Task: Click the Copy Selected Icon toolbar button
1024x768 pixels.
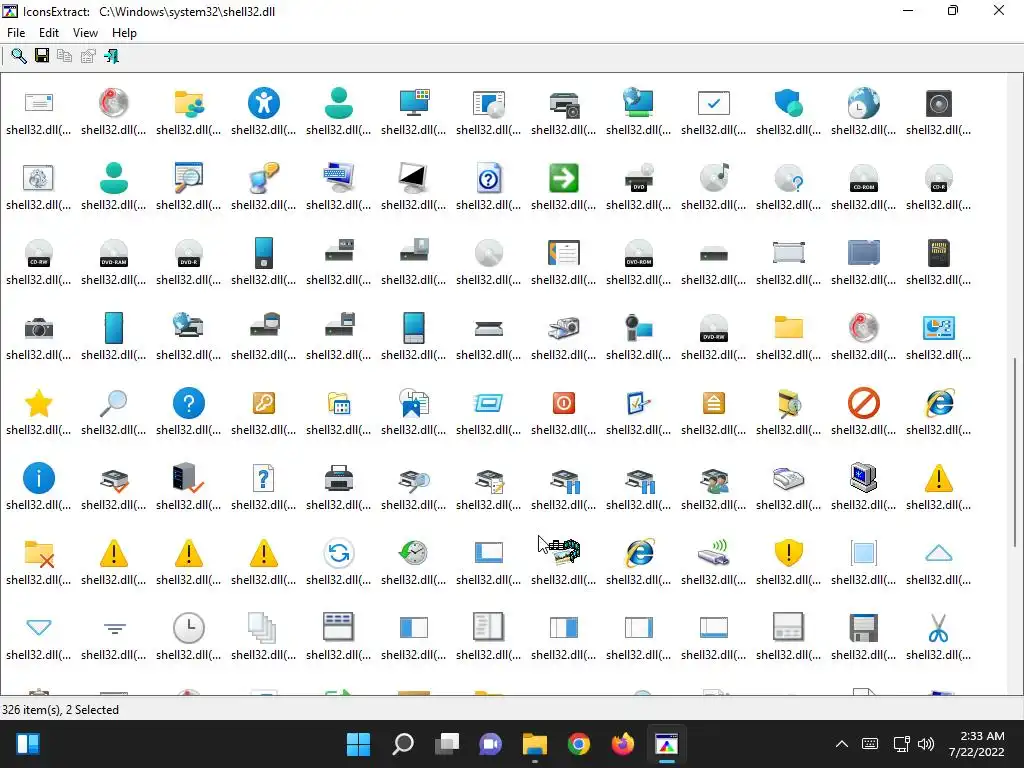Action: tap(64, 56)
